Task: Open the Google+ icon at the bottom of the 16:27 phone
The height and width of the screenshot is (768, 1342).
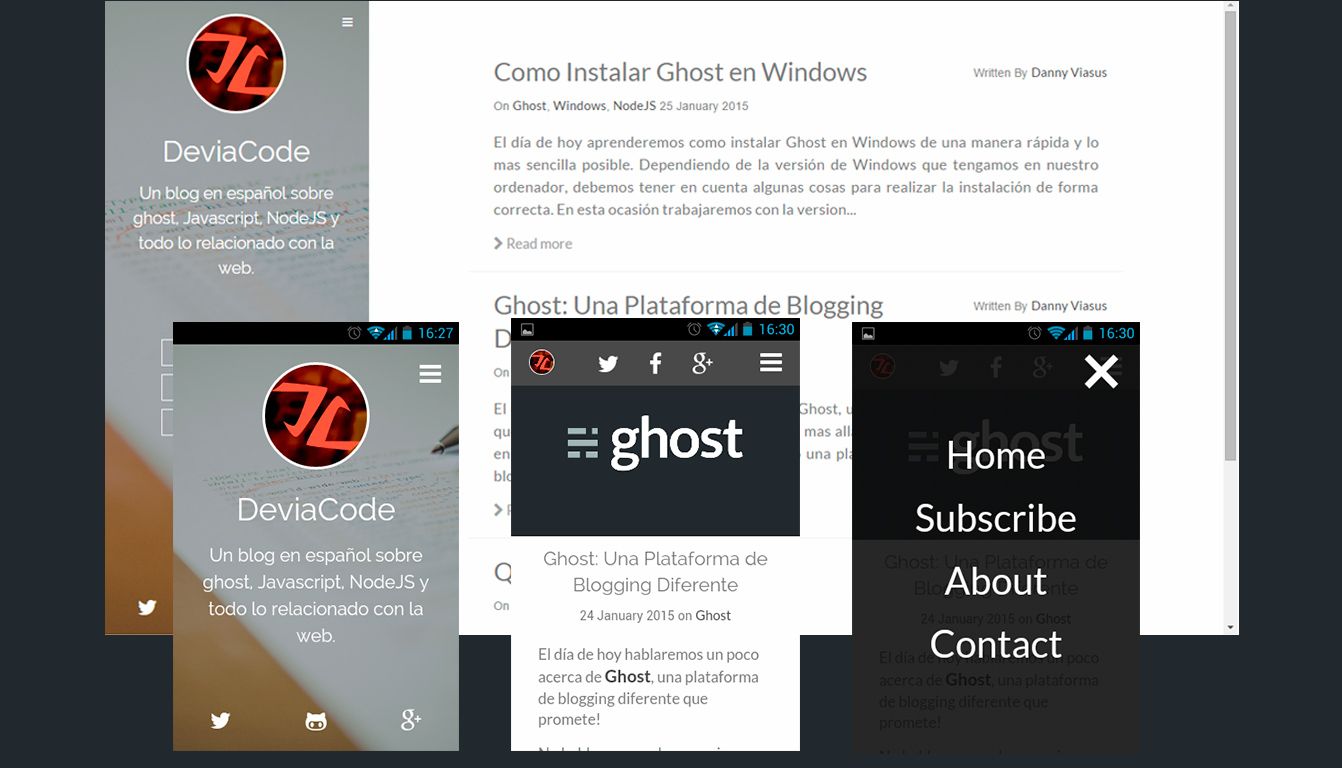Action: [x=411, y=719]
